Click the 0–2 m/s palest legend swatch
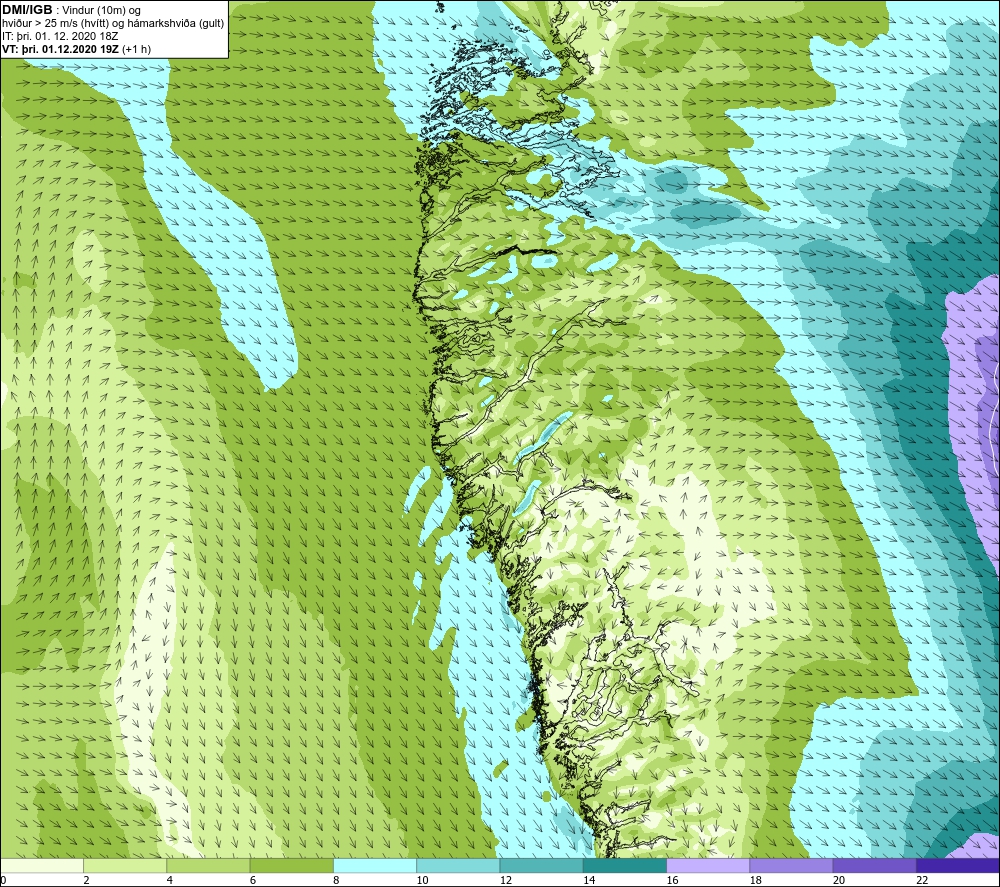The image size is (1000, 887). 41,865
